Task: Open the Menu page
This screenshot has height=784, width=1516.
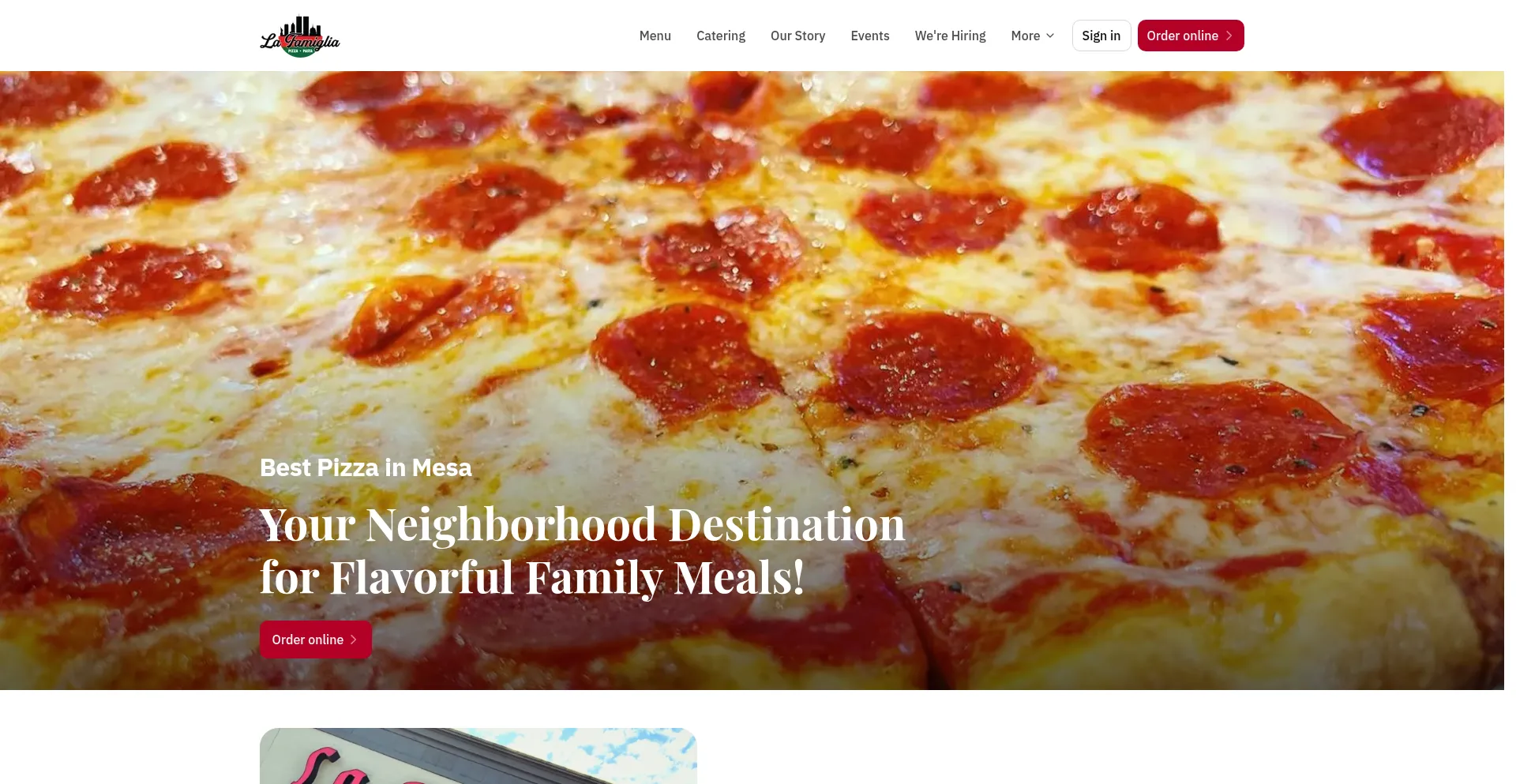Action: 655,36
